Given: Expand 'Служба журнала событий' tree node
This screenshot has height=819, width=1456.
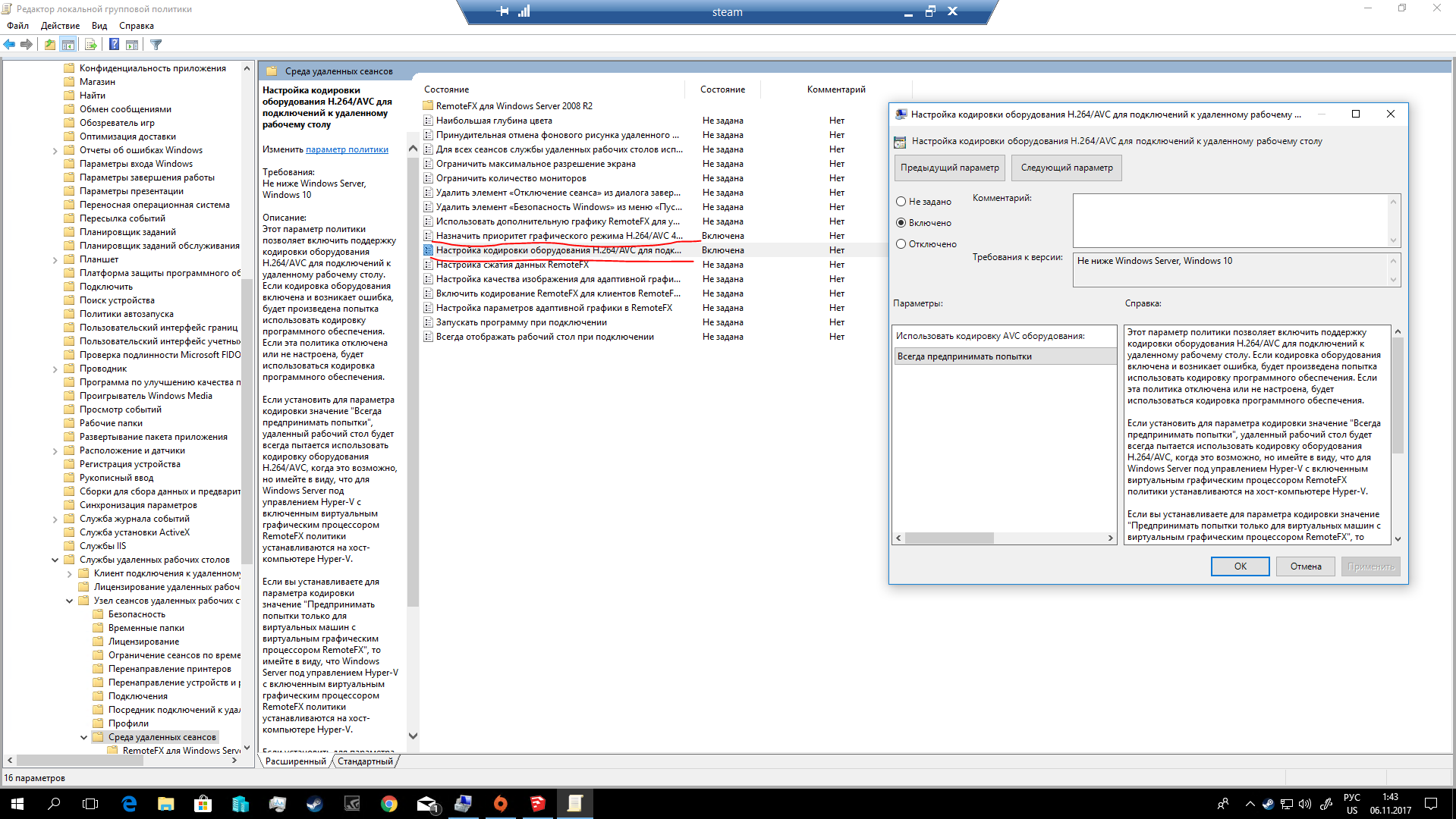Looking at the screenshot, I should click(x=55, y=519).
